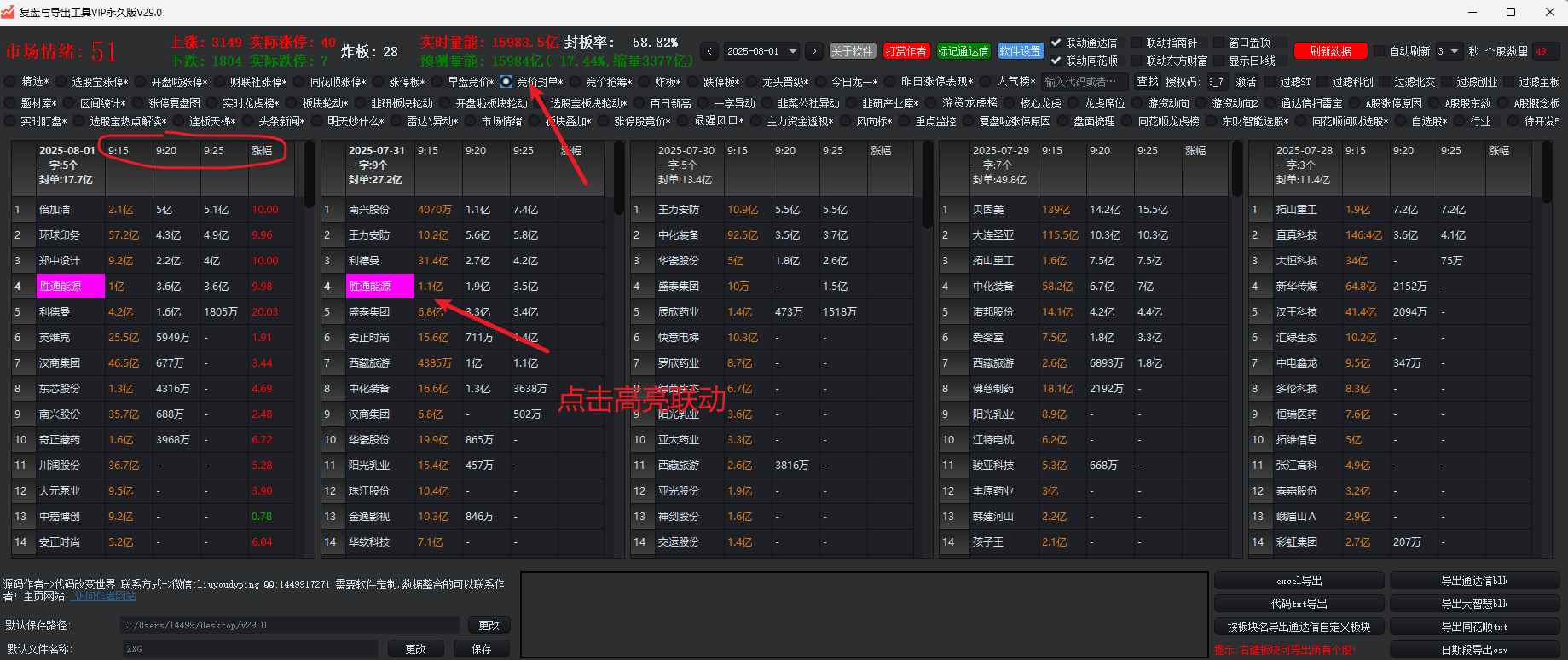Open 关于软件 about dialog
Image resolution: width=1568 pixels, height=660 pixels.
852,51
